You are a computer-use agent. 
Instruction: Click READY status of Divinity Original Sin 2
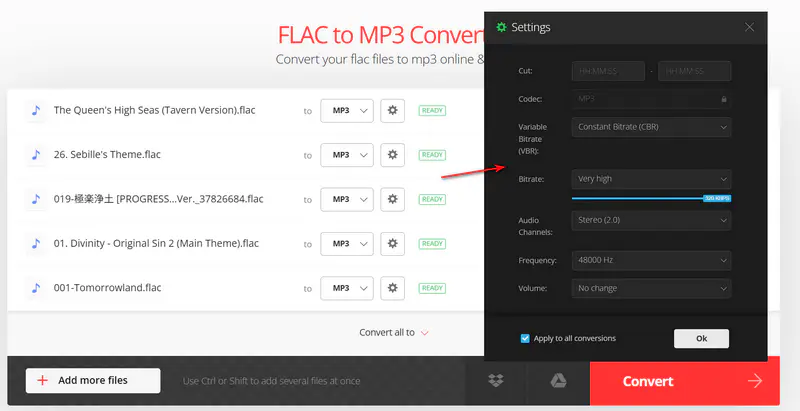[432, 244]
